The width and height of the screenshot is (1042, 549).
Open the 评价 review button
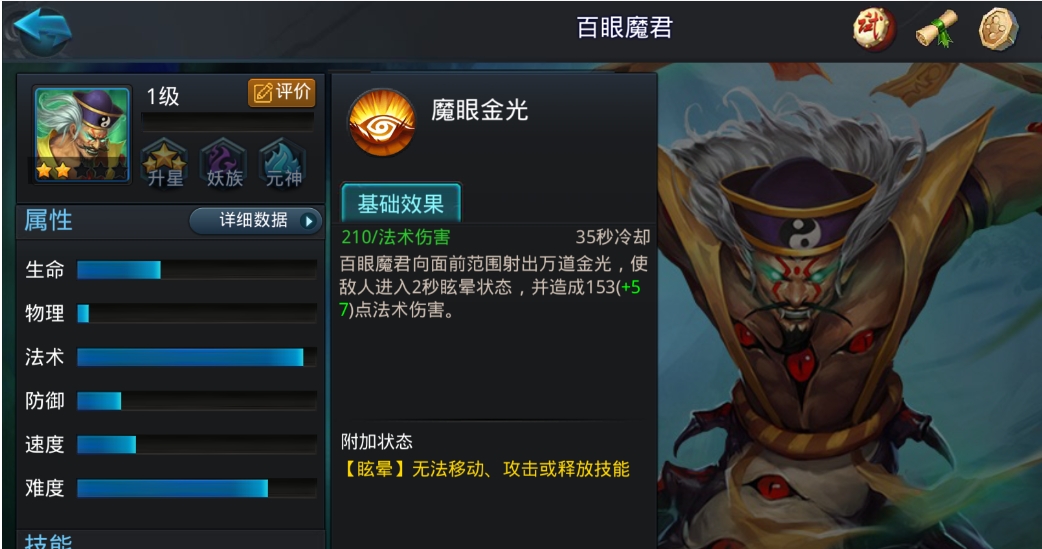pos(282,92)
